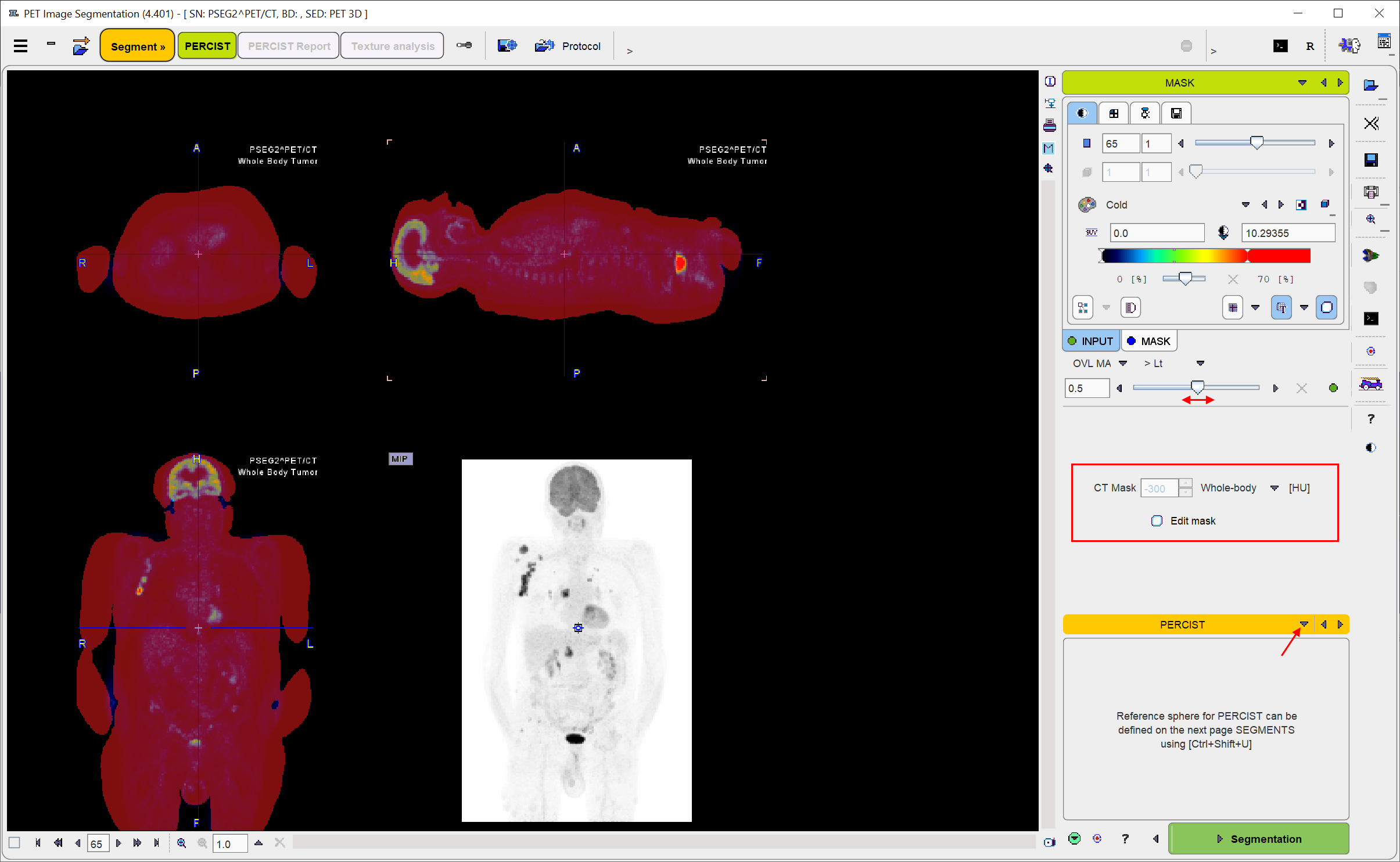Click the fire truck icon in right sidebar
Viewport: 1400px width, 862px height.
coord(1371,383)
